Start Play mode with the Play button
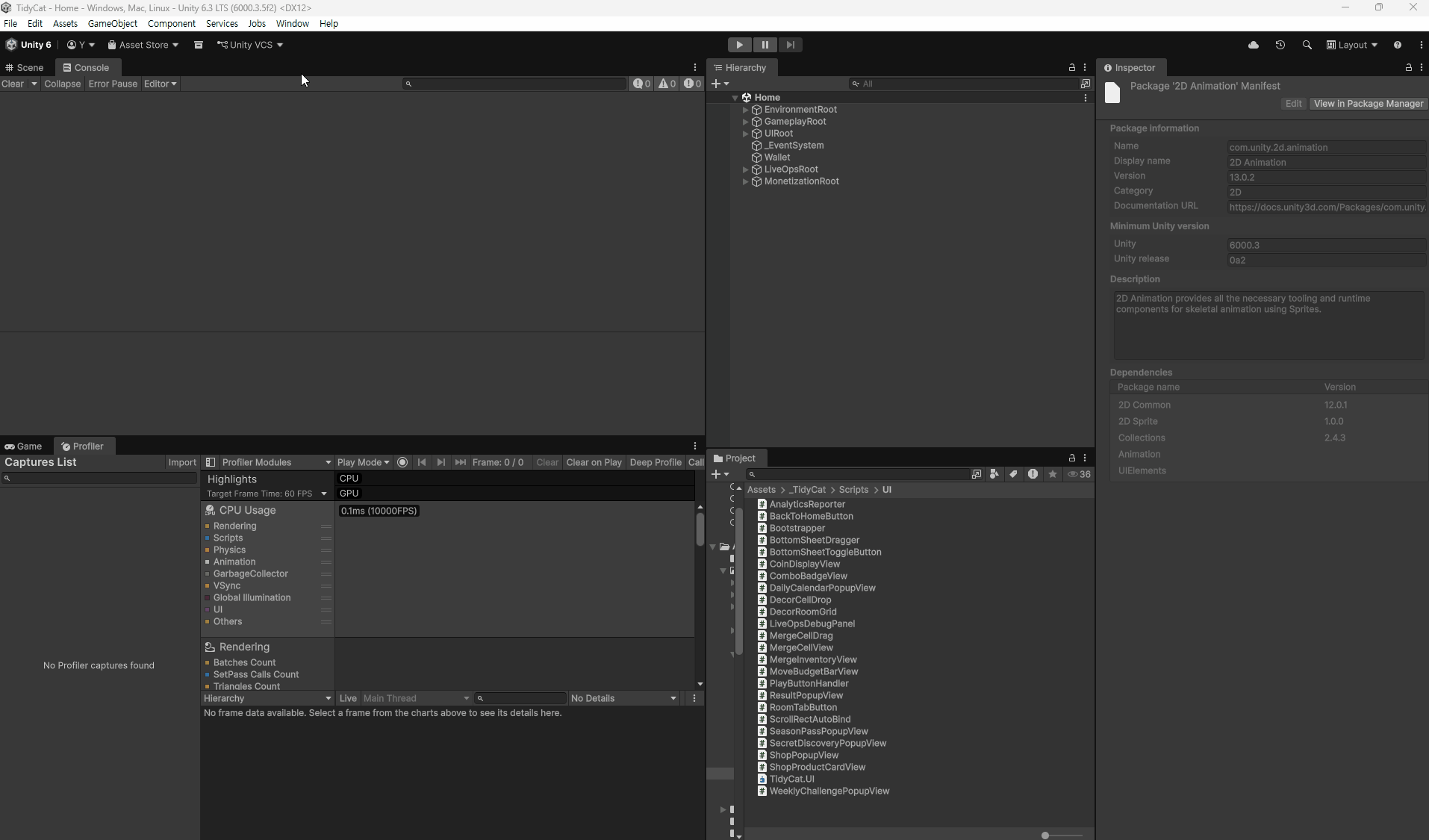This screenshot has height=840, width=1429. pyautogui.click(x=739, y=45)
